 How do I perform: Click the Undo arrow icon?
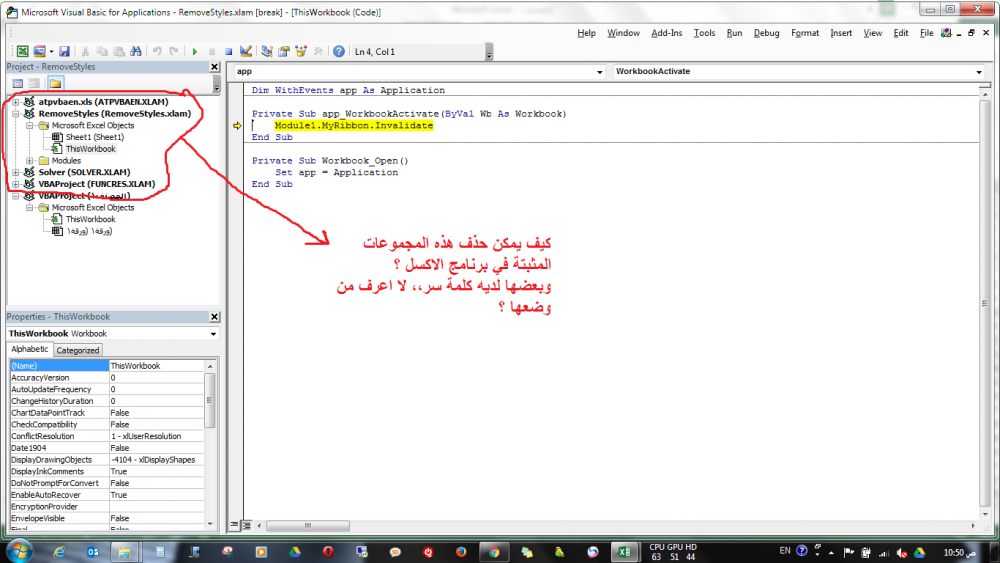[x=157, y=52]
